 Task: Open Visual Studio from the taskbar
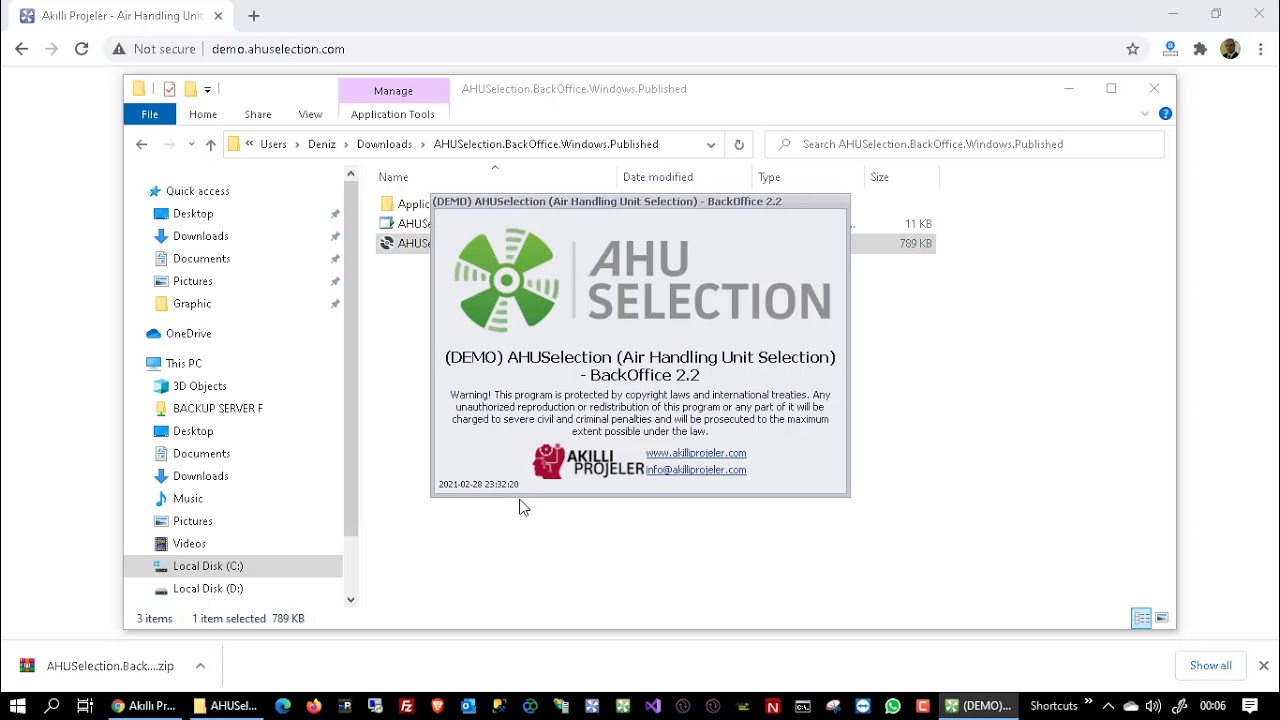coord(653,706)
